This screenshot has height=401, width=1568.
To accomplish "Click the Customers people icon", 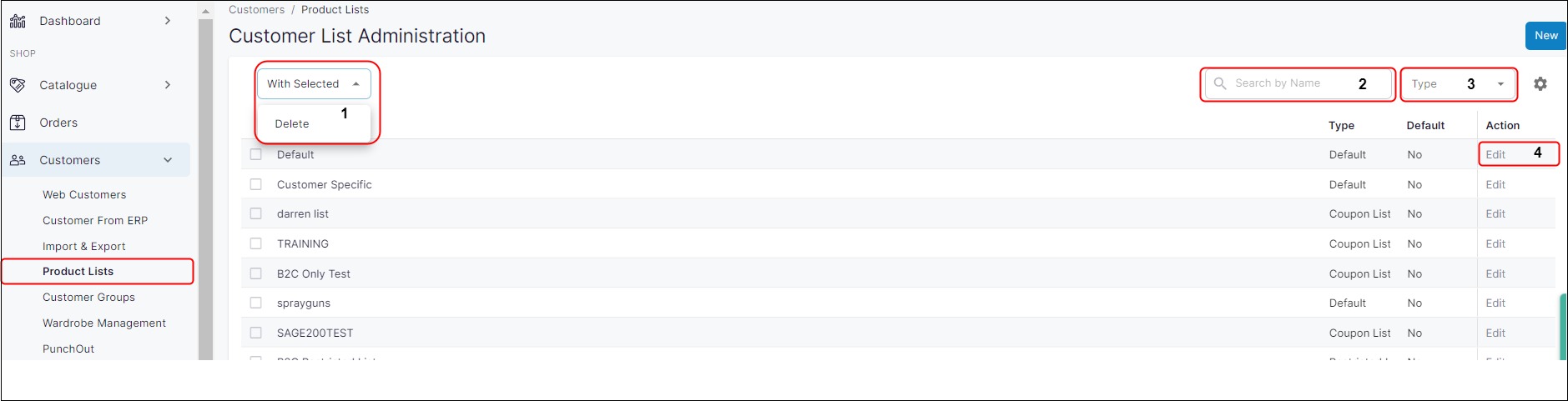I will (18, 160).
